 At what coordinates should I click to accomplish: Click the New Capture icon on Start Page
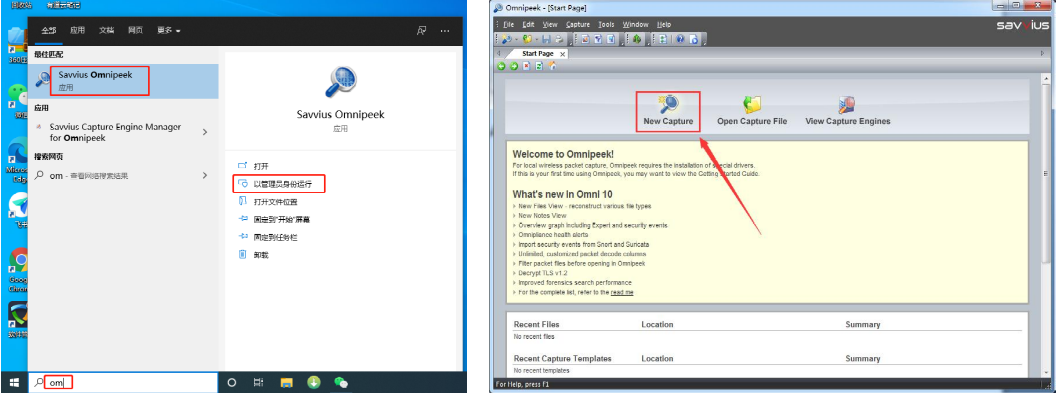pos(669,104)
